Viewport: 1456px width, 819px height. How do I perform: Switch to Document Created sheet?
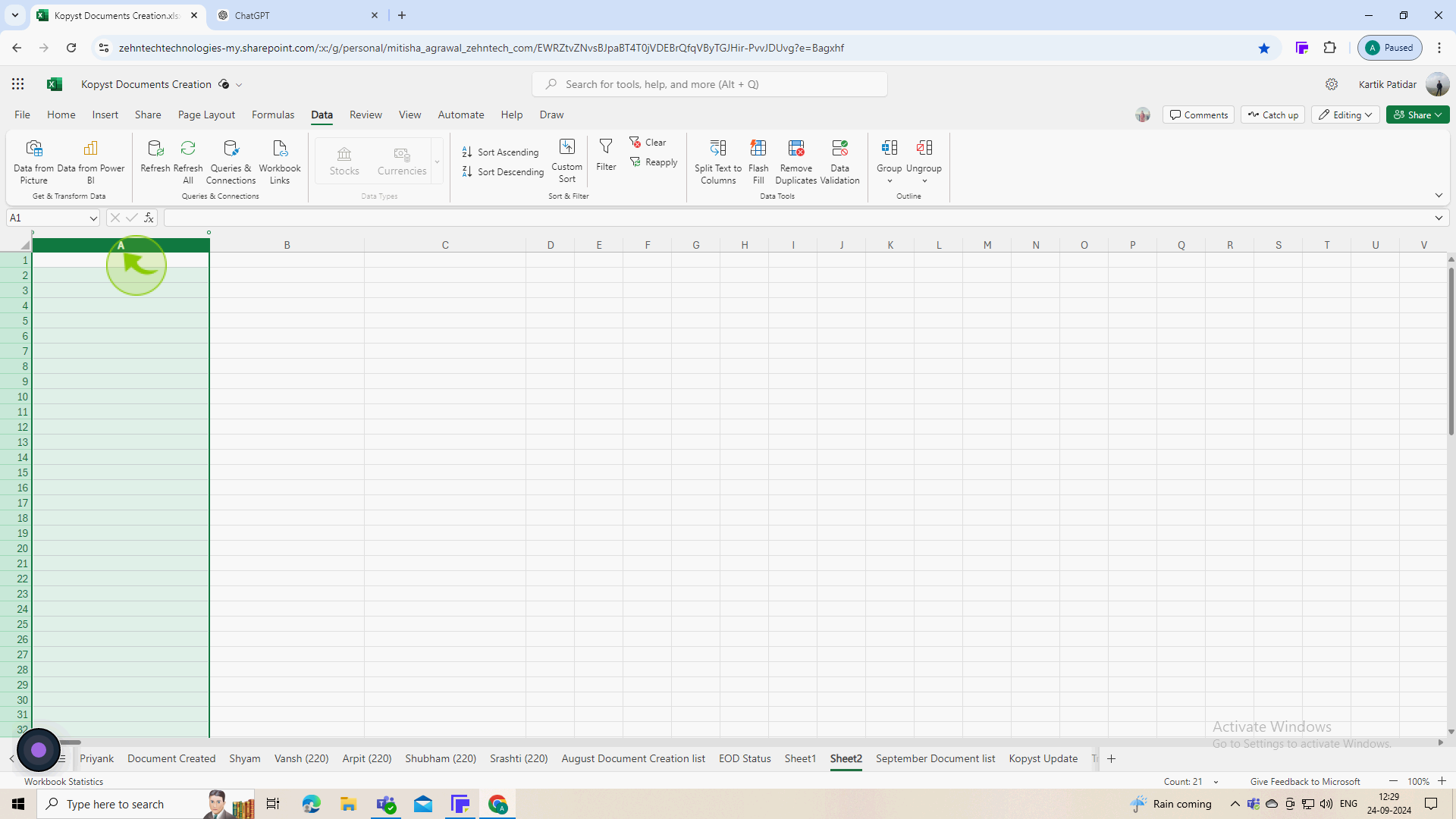point(171,759)
